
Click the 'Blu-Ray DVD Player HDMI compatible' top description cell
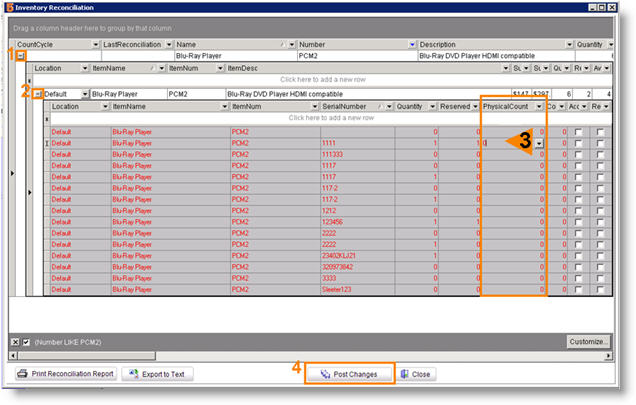pyautogui.click(x=496, y=56)
